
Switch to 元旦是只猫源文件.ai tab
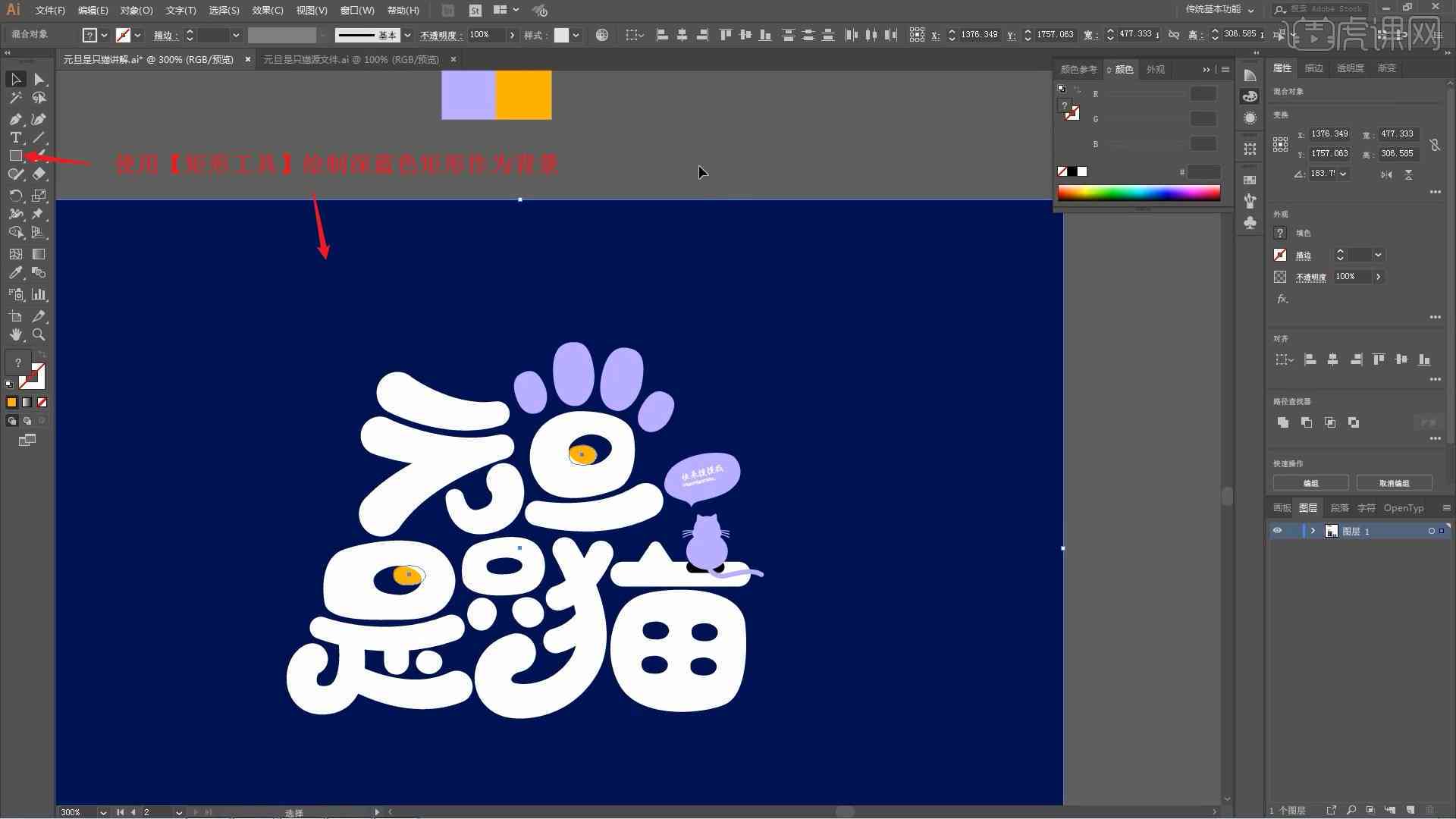[350, 59]
